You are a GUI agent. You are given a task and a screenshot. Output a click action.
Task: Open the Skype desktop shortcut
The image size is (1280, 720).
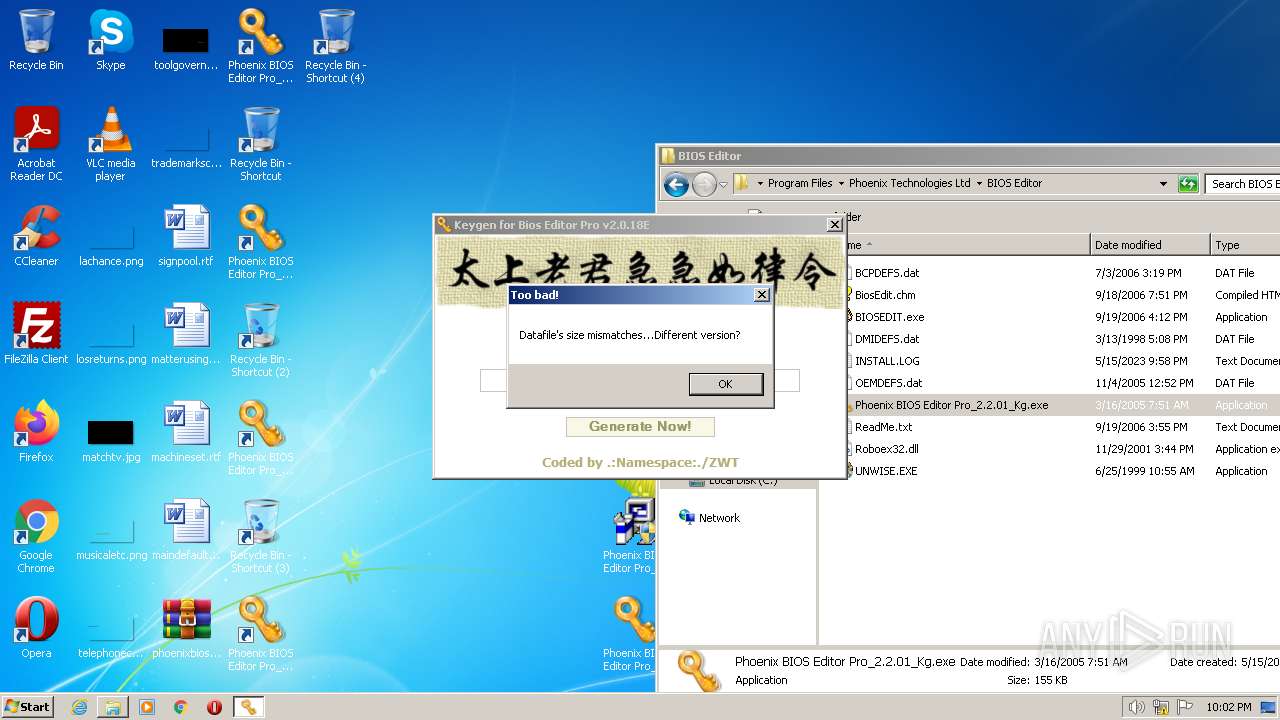point(111,41)
